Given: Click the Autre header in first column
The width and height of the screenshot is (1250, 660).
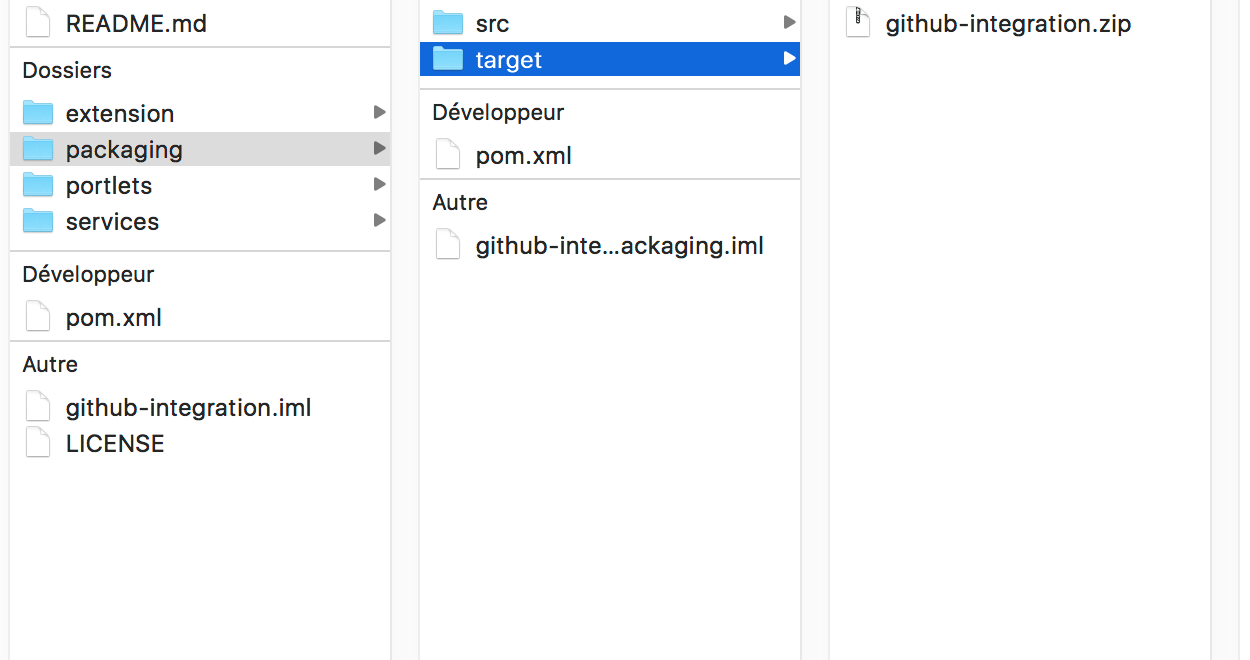Looking at the screenshot, I should 50,364.
